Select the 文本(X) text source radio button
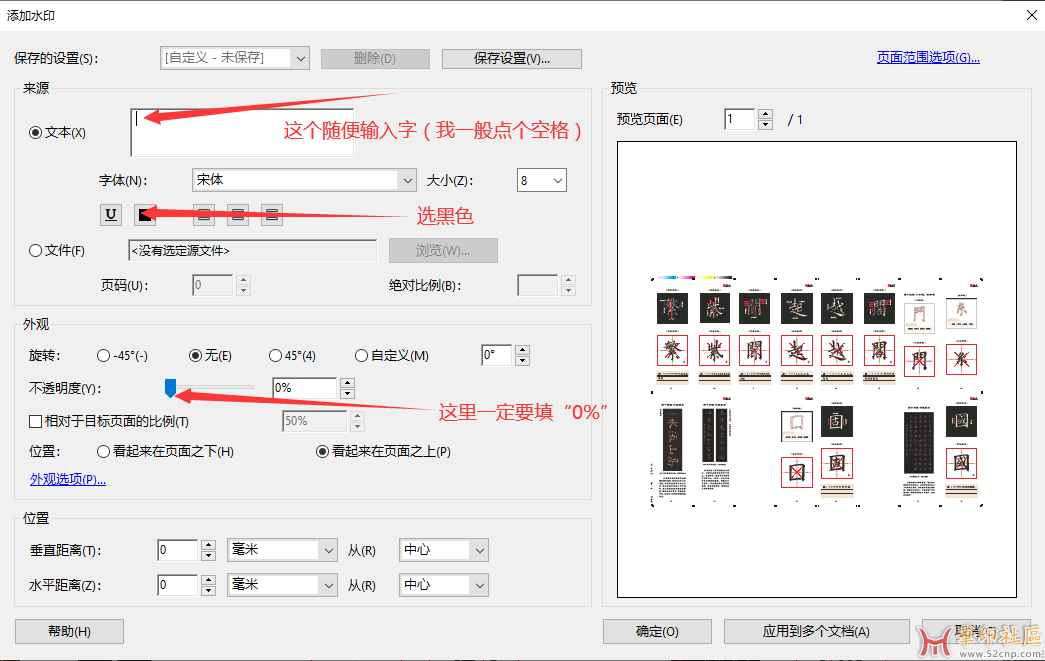1045x661 pixels. click(x=36, y=132)
